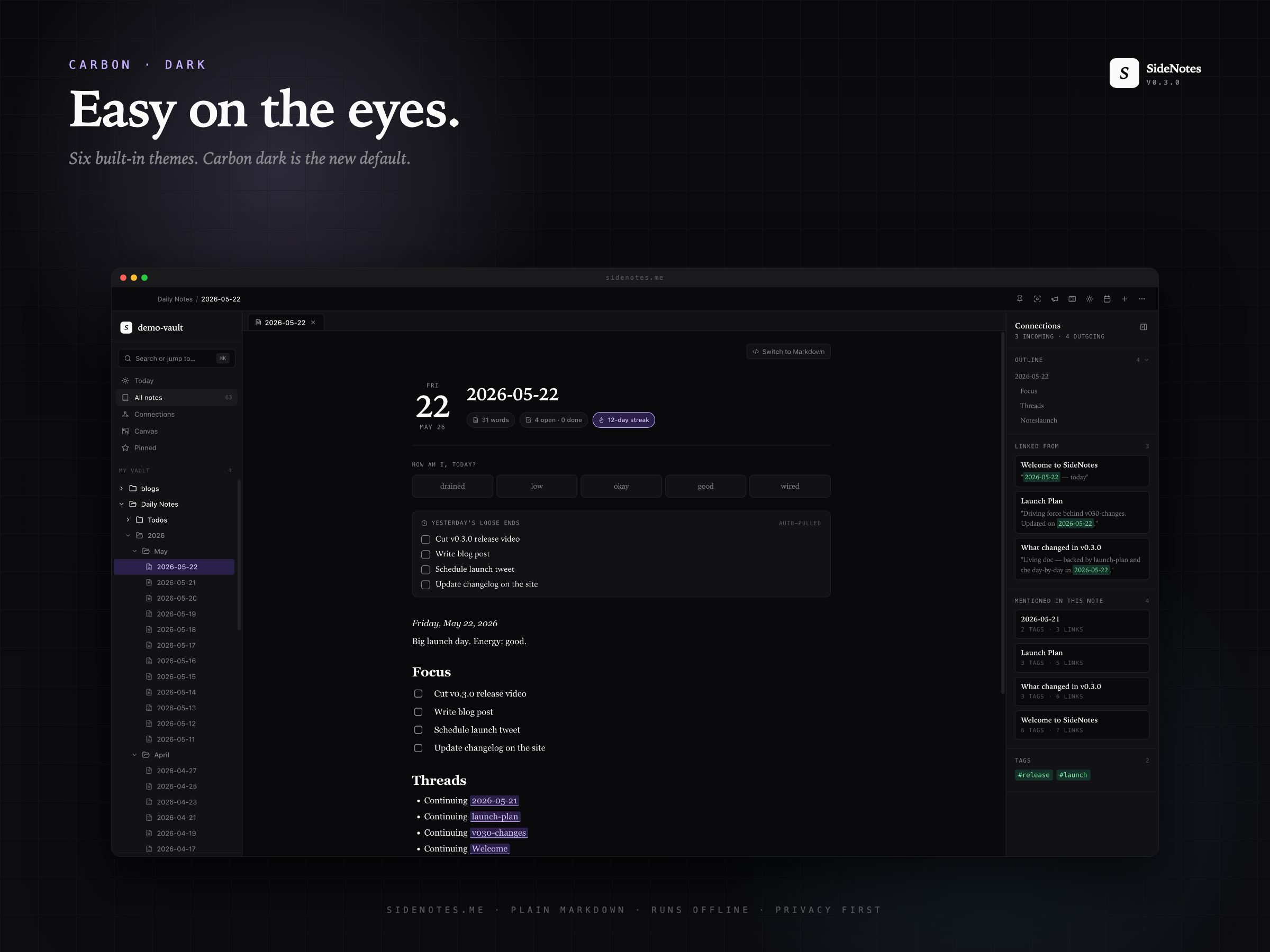The height and width of the screenshot is (952, 1270).
Task: Select the 'good' mood option
Action: pyautogui.click(x=705, y=486)
